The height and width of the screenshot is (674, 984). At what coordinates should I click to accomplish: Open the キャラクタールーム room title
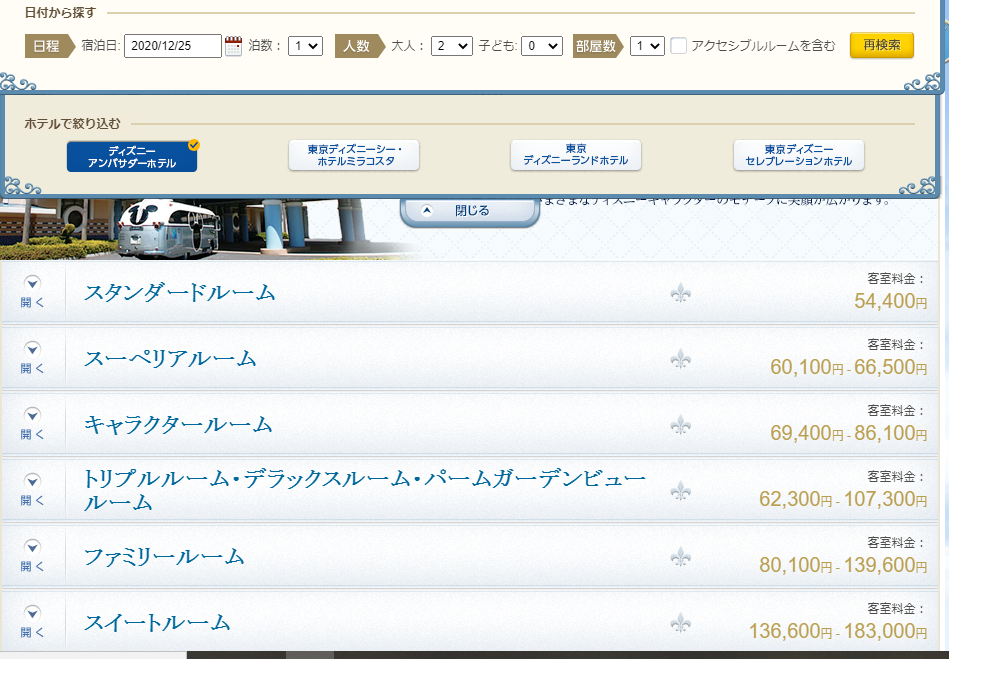[x=178, y=424]
